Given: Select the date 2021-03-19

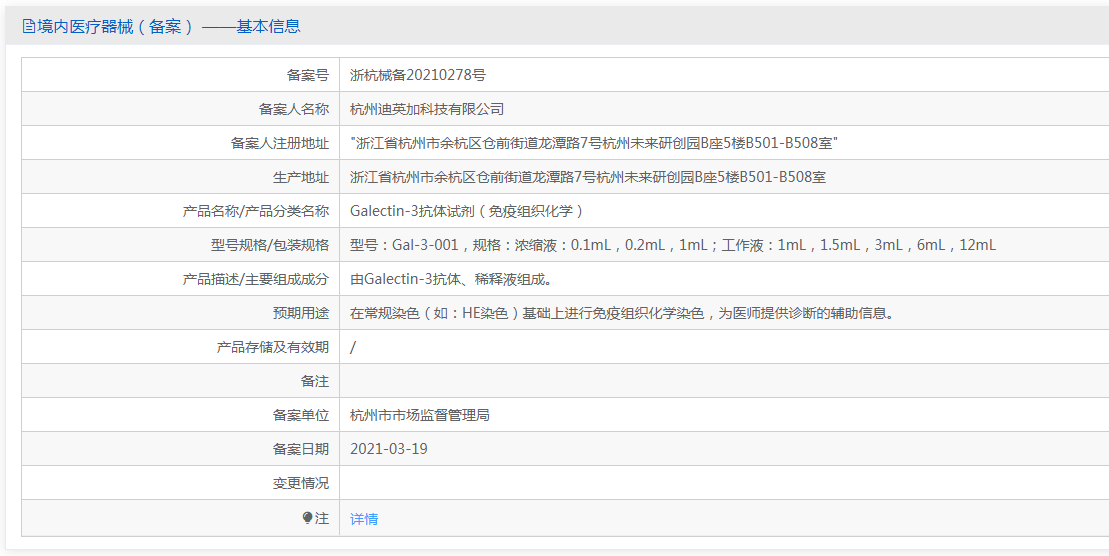Looking at the screenshot, I should 389,449.
